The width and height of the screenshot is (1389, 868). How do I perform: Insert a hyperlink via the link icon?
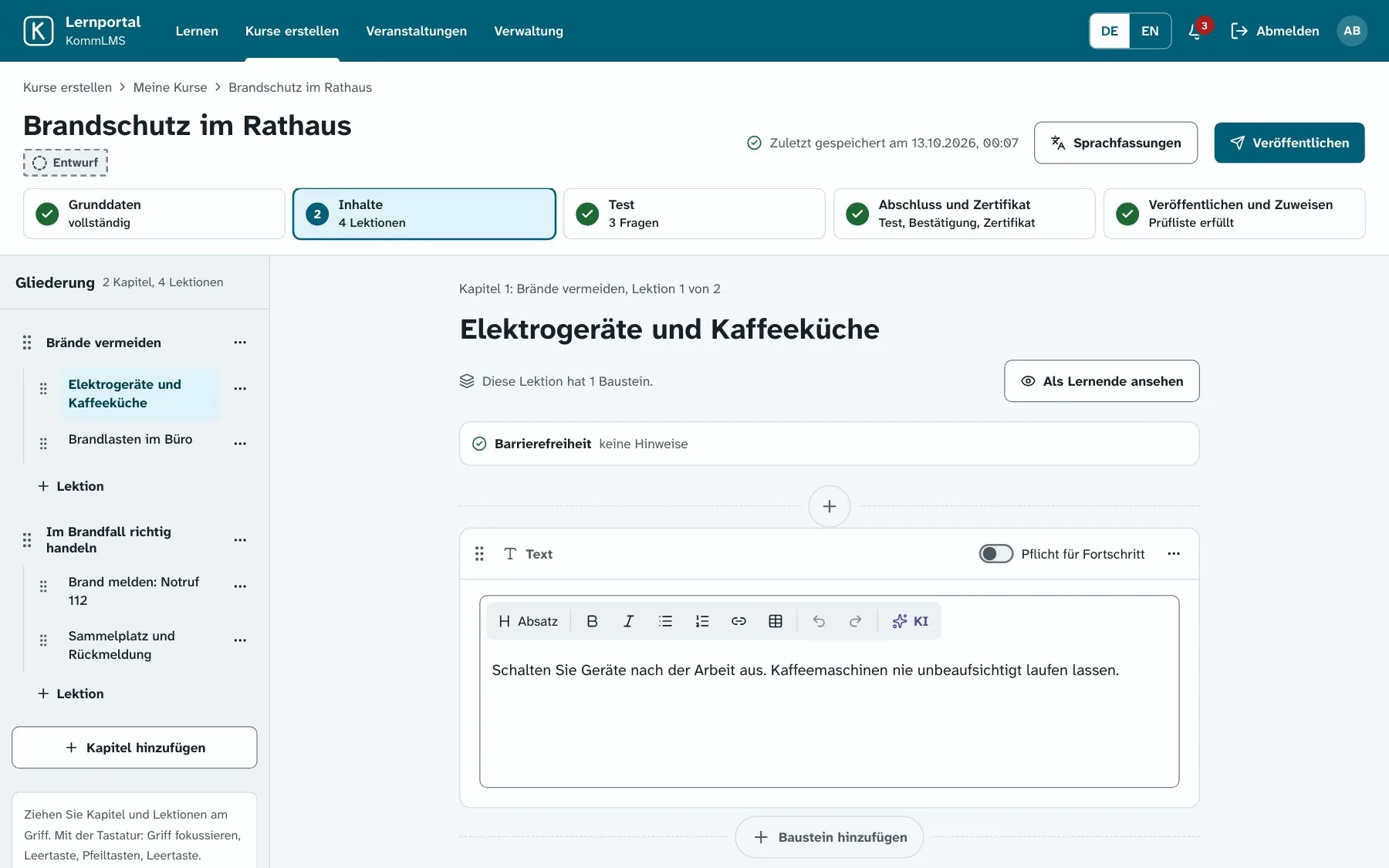point(738,621)
